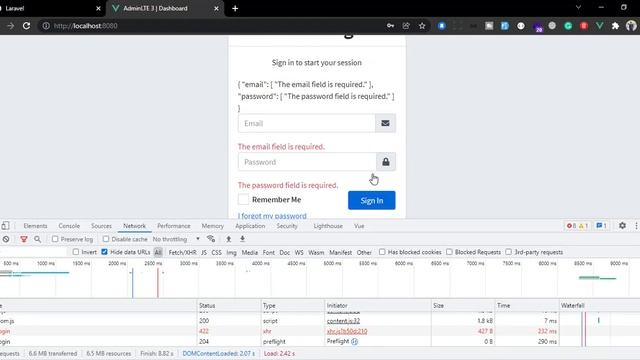
Task: Open new browser tab with plus button
Action: [235, 8]
